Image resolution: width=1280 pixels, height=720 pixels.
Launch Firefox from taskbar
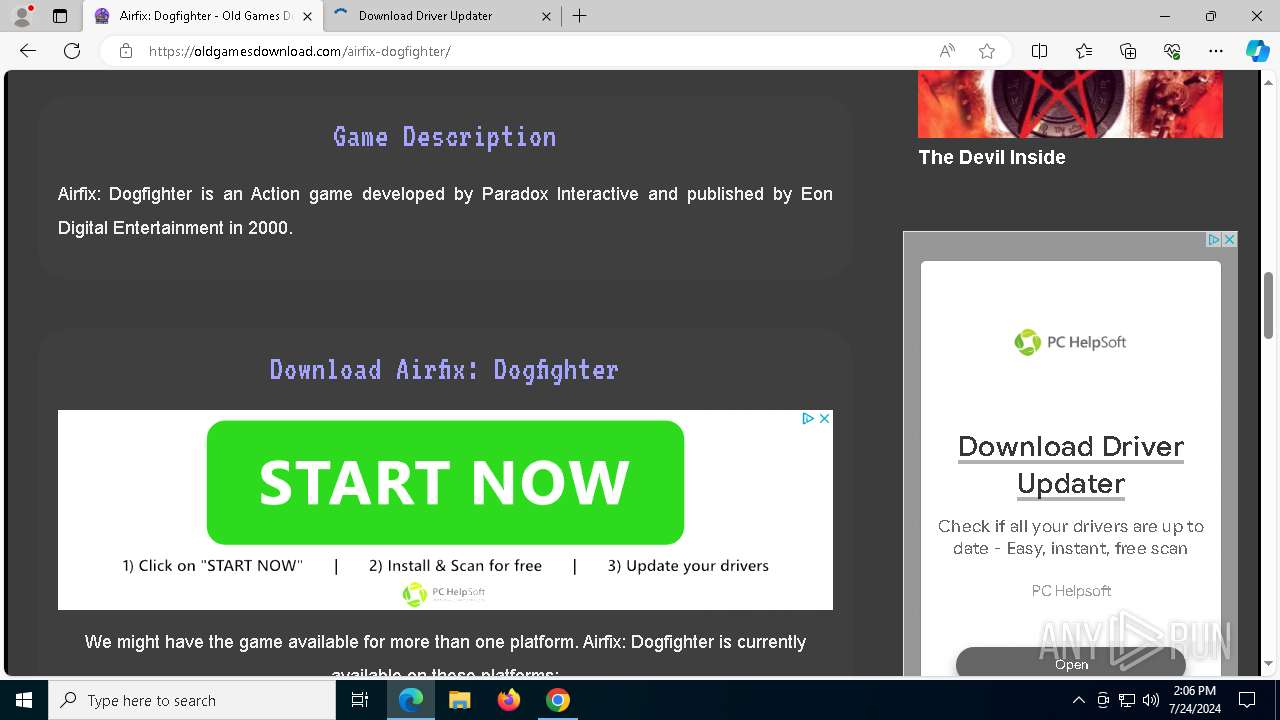pos(509,700)
